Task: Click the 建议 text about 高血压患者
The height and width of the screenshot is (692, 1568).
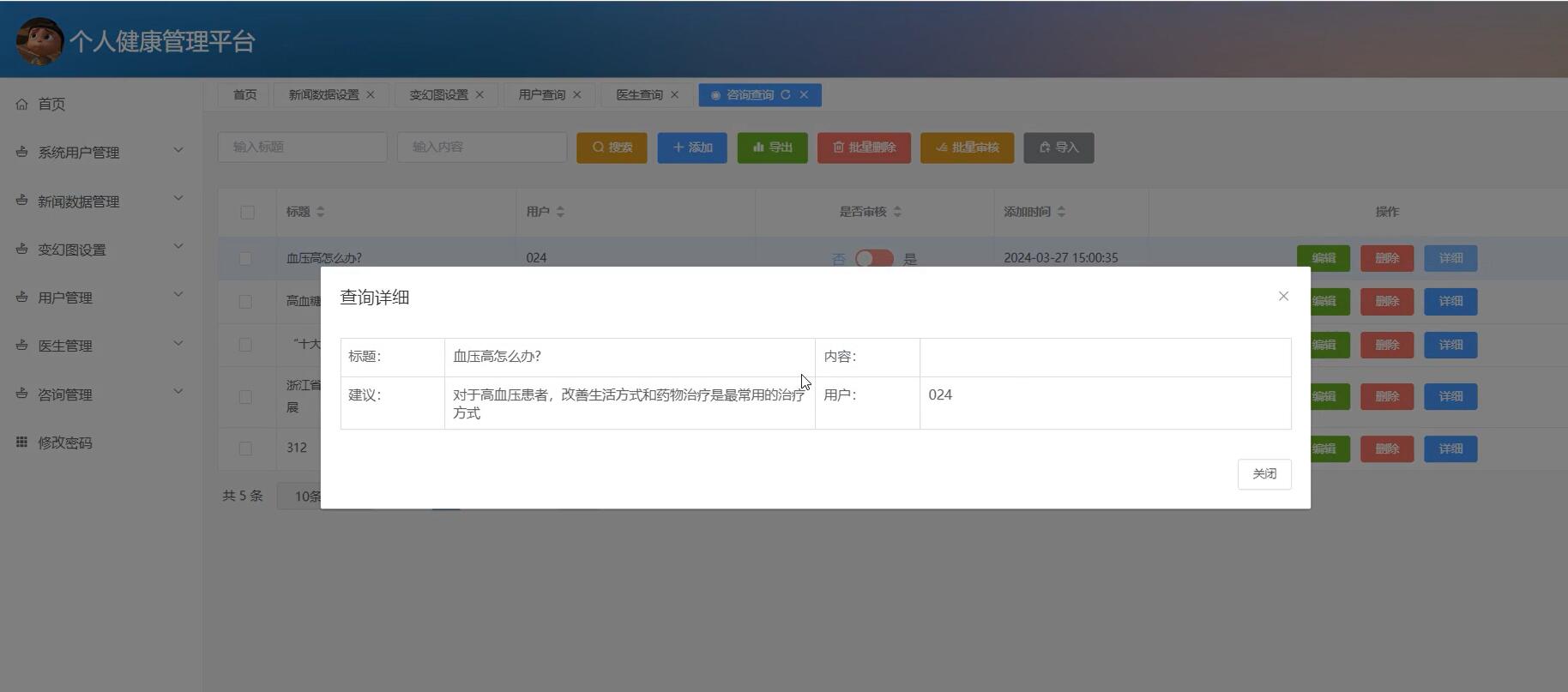Action: [629, 404]
